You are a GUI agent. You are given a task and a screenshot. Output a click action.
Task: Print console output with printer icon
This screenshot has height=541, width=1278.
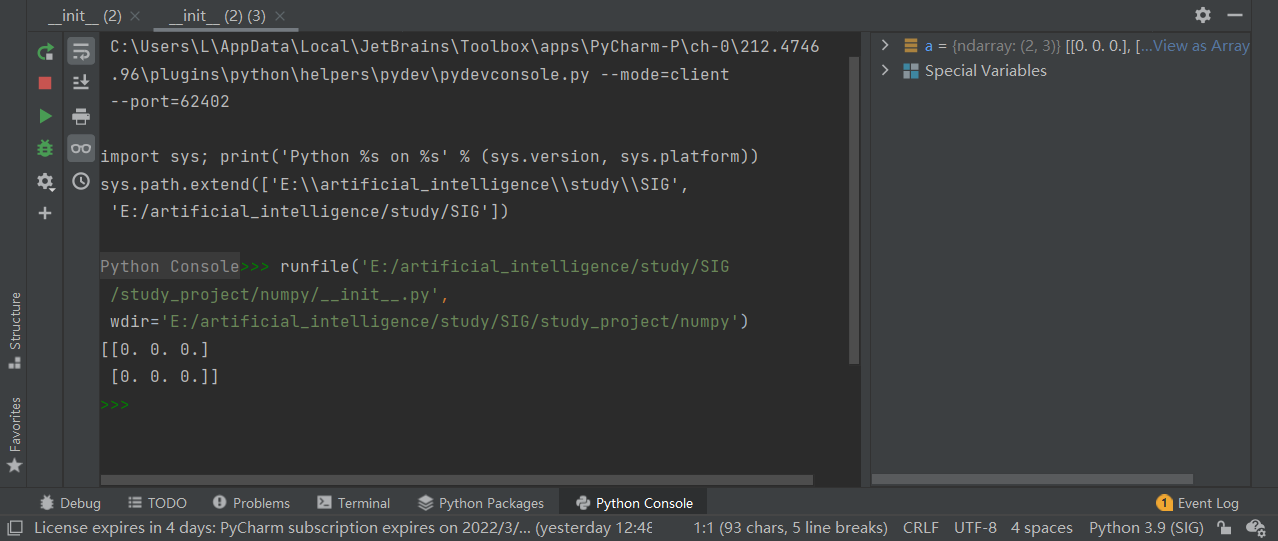(x=81, y=116)
